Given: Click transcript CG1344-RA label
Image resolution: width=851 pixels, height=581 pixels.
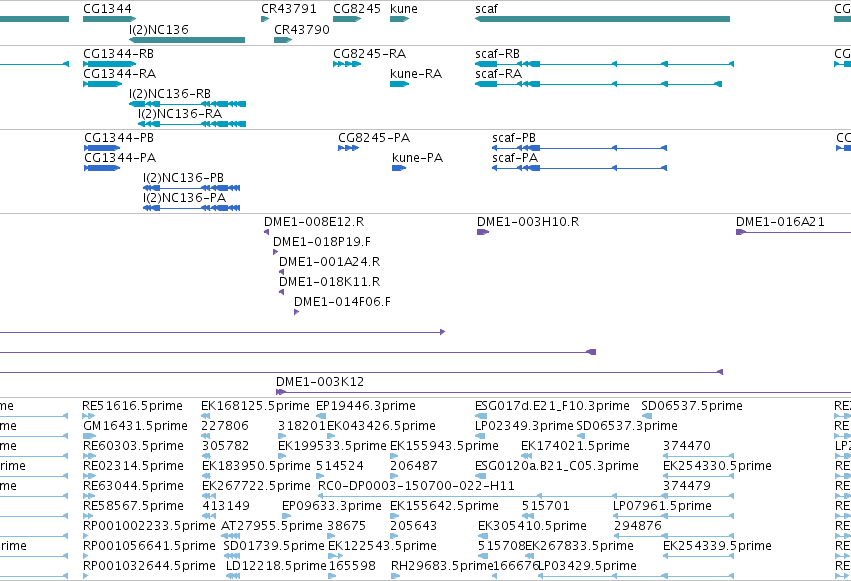Looking at the screenshot, I should 119,73.
